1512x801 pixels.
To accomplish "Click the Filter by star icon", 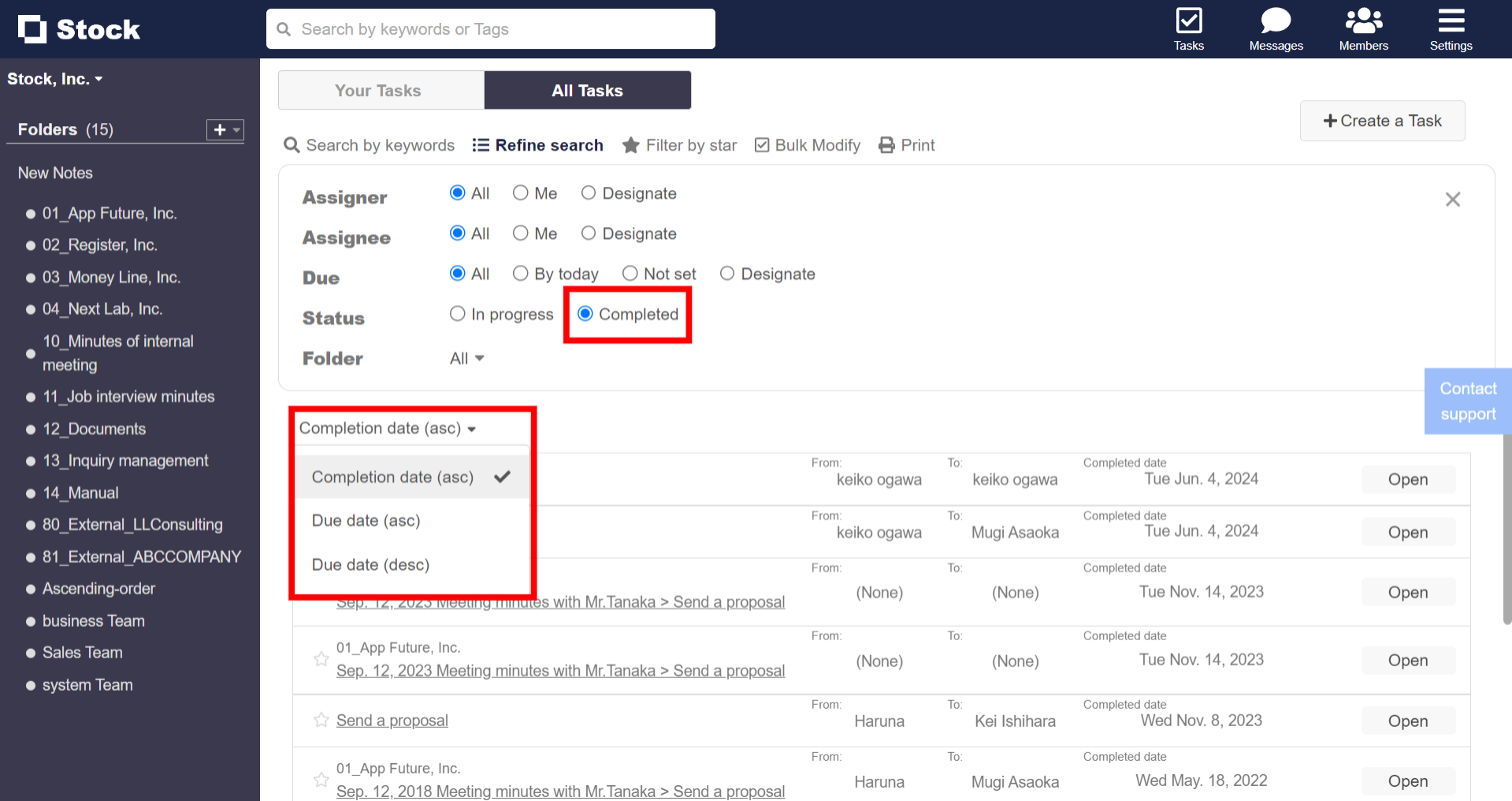I will 630,145.
